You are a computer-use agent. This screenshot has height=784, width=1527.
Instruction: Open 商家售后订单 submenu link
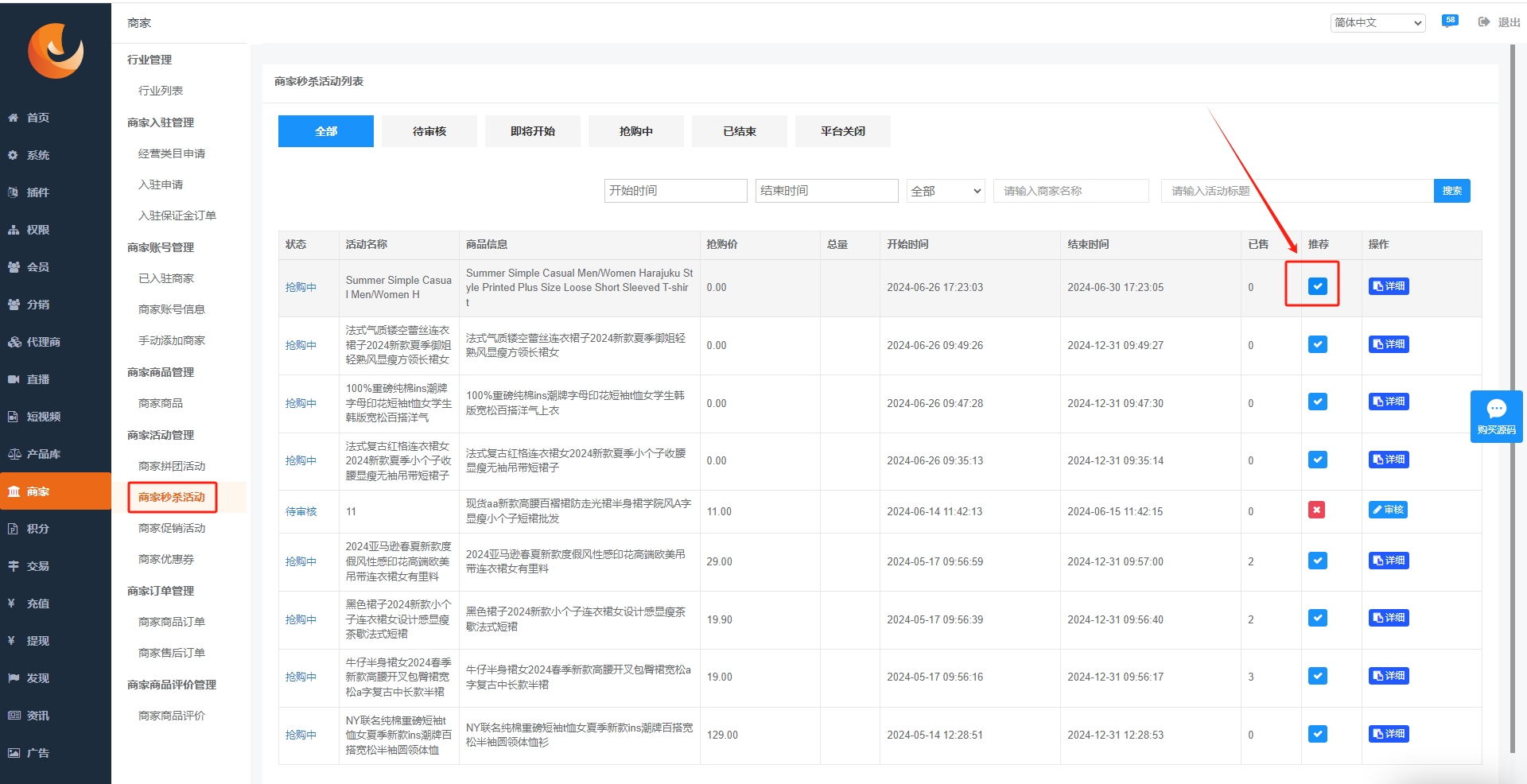tap(172, 653)
